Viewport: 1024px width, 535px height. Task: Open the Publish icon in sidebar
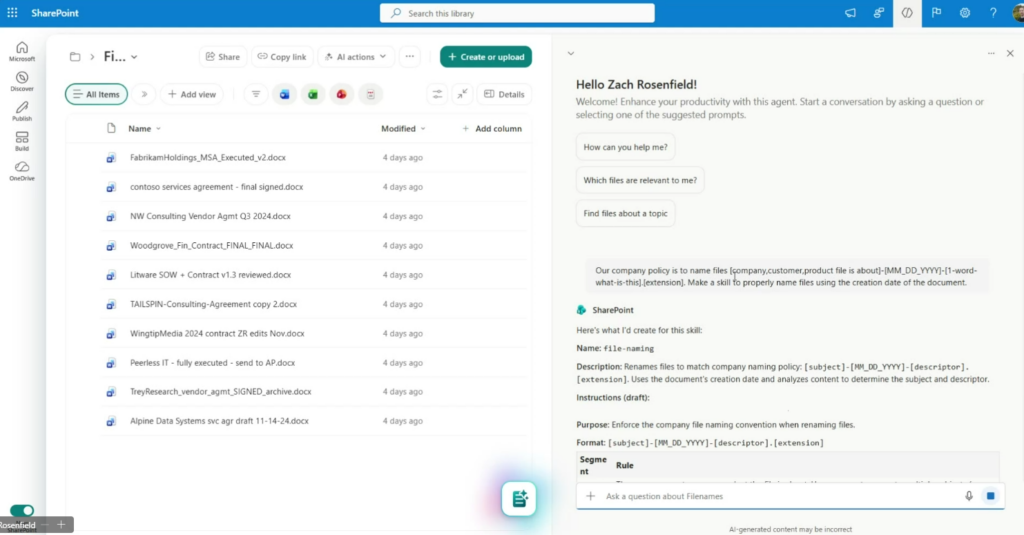[x=22, y=110]
